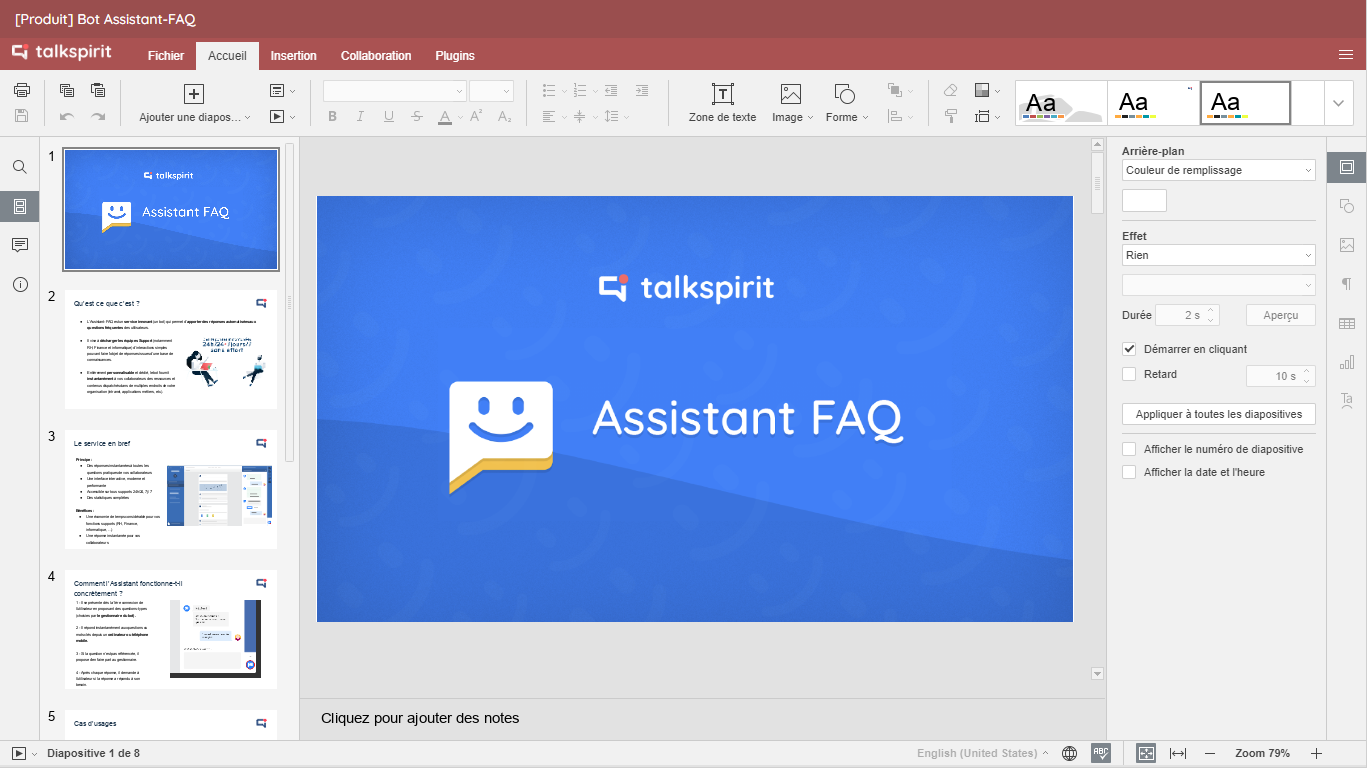Open the English (United States) language selector
This screenshot has width=1367, height=768.
[982, 753]
